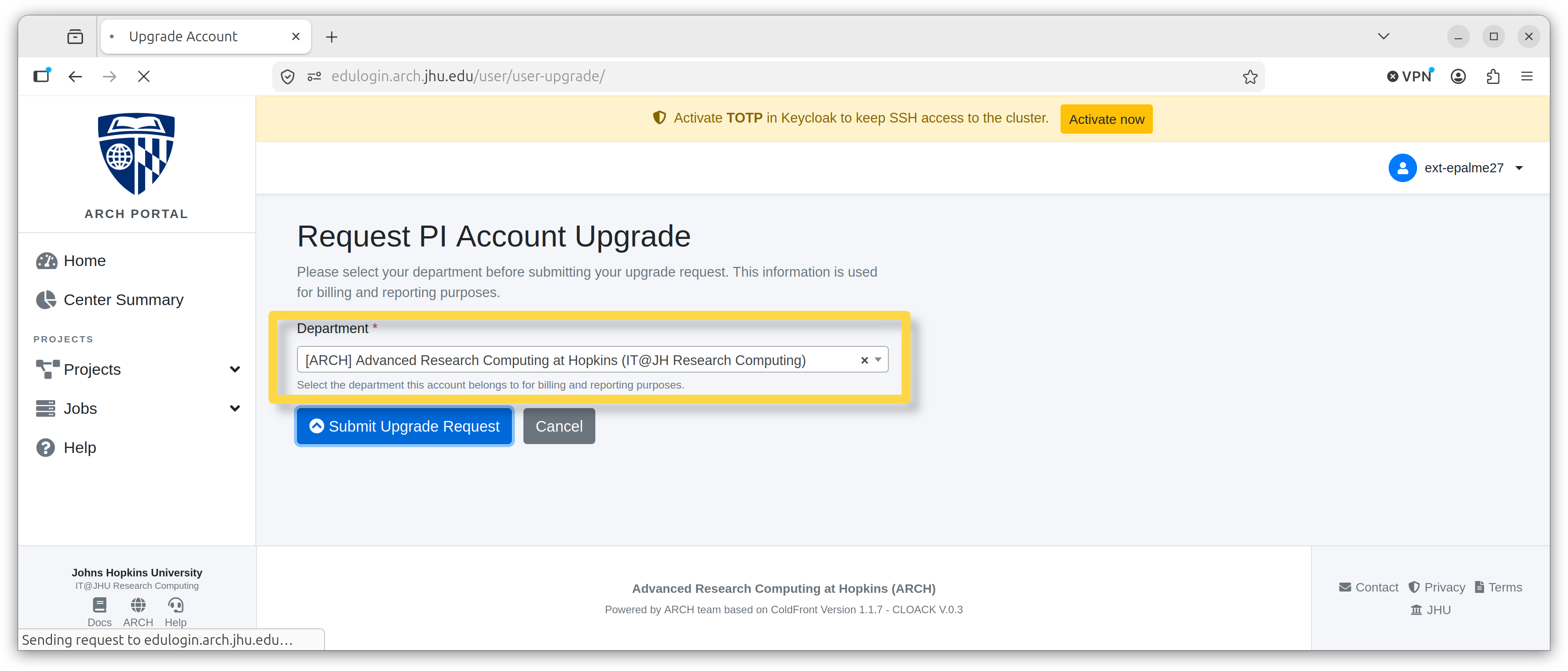Open the Firefox account icon

pyautogui.click(x=1458, y=76)
